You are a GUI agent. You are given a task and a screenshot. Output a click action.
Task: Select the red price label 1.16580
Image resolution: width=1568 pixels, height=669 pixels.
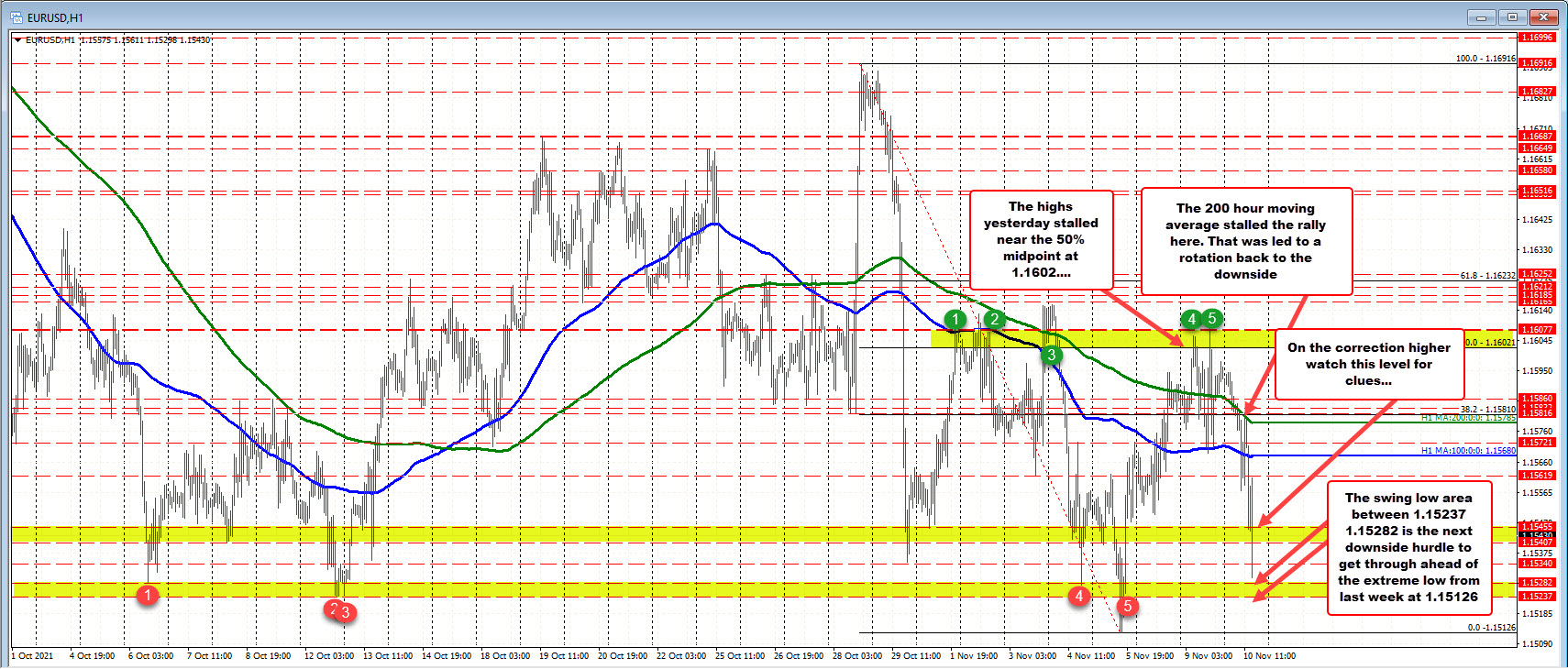1537,170
